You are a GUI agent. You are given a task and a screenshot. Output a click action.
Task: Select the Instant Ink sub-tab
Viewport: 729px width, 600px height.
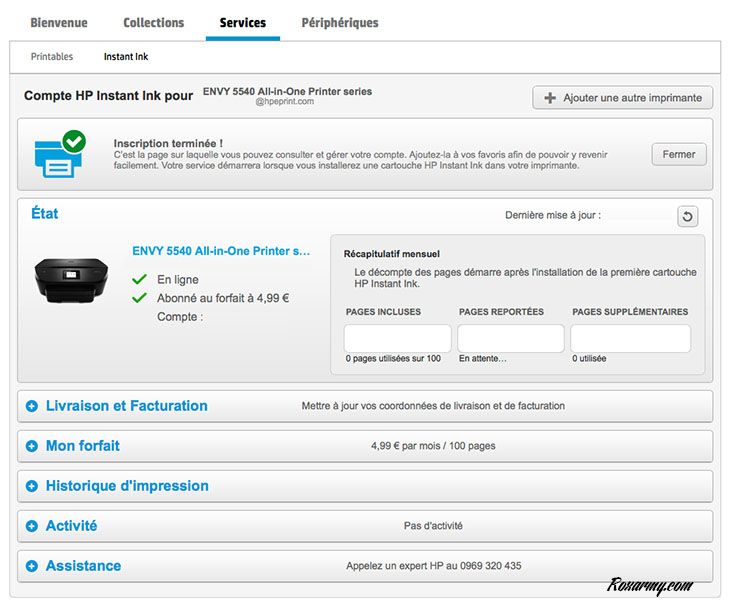click(126, 57)
